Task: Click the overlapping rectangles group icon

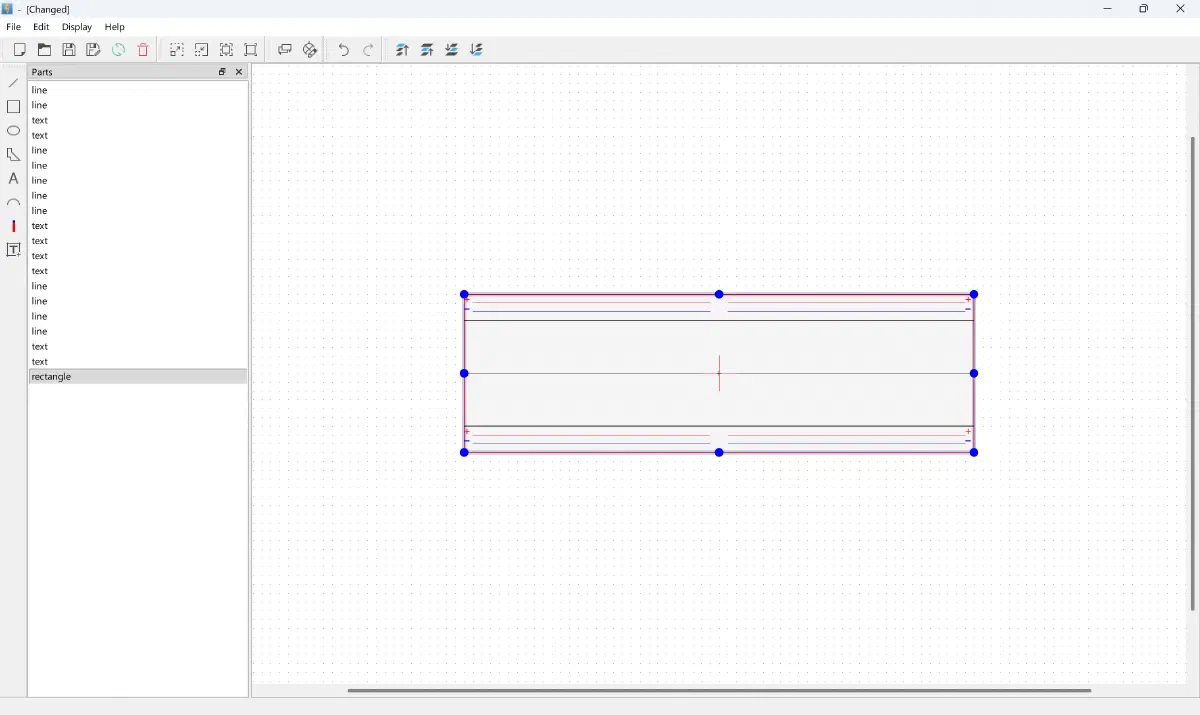Action: pyautogui.click(x=285, y=50)
